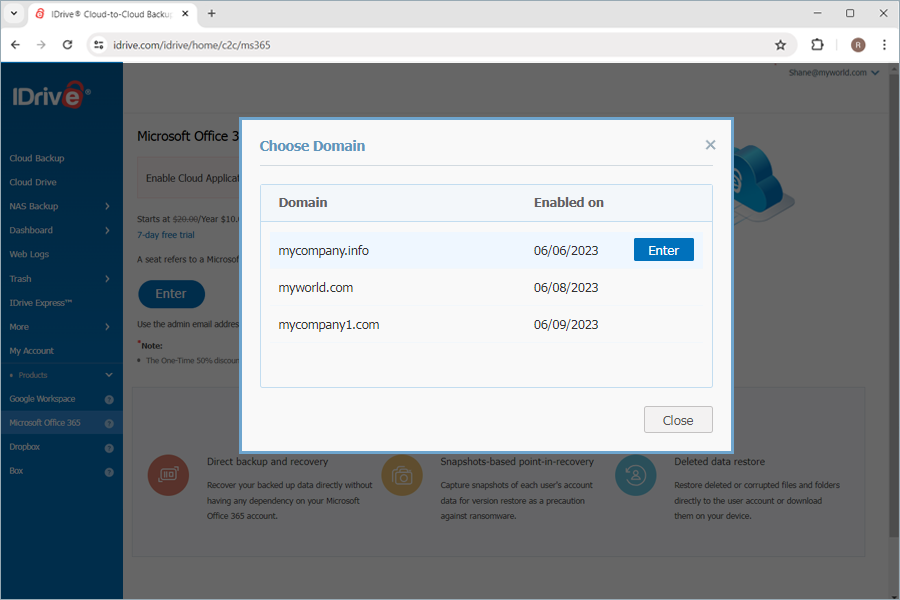Click the Domain column header

(x=302, y=203)
